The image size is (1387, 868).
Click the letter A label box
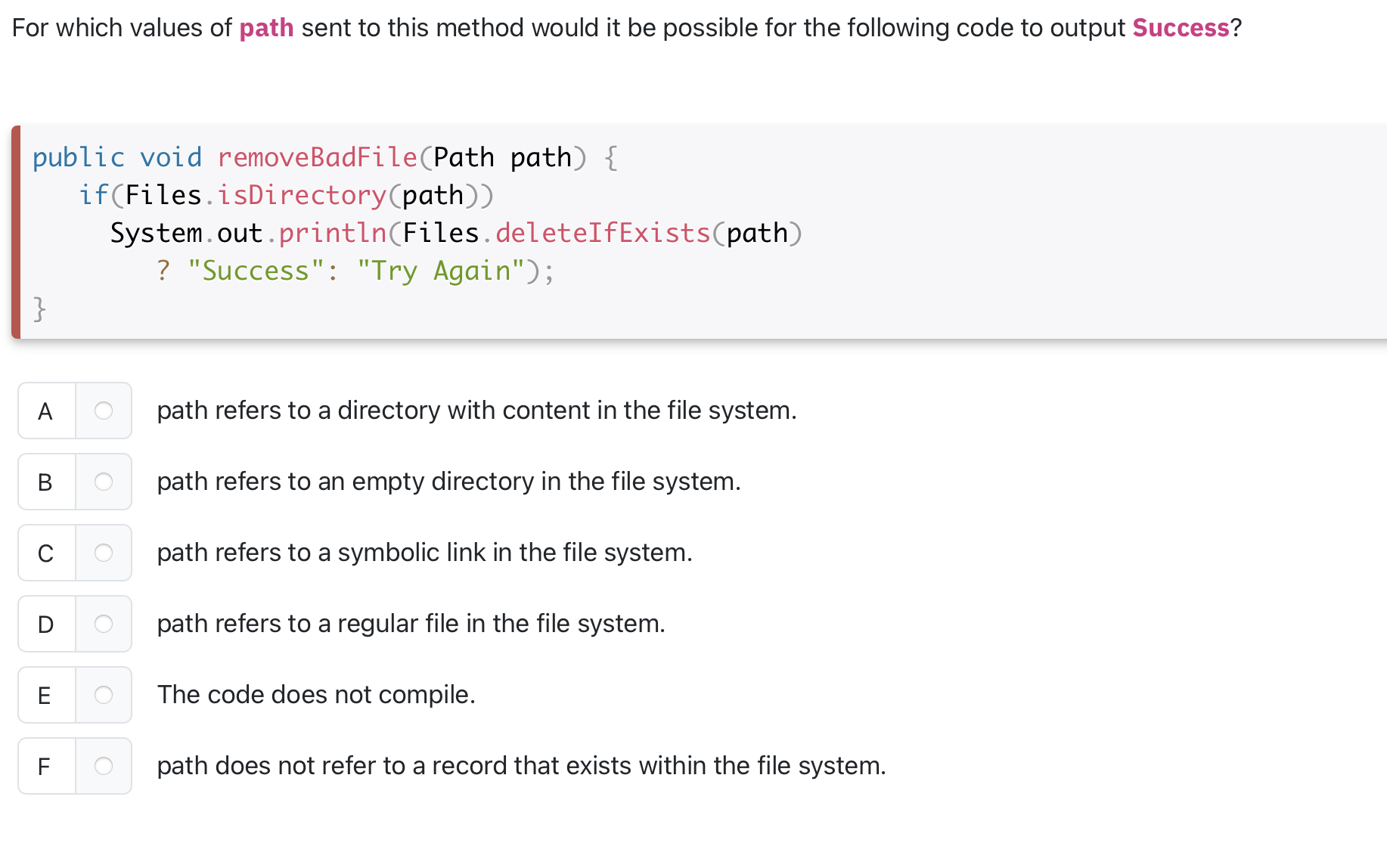click(x=45, y=411)
